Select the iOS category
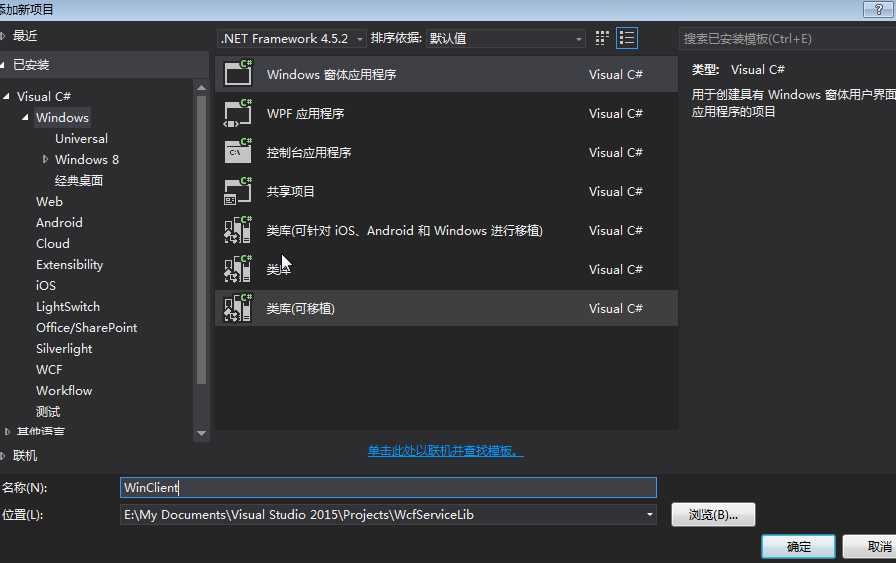Screen dimensions: 896x563 (x=46, y=285)
